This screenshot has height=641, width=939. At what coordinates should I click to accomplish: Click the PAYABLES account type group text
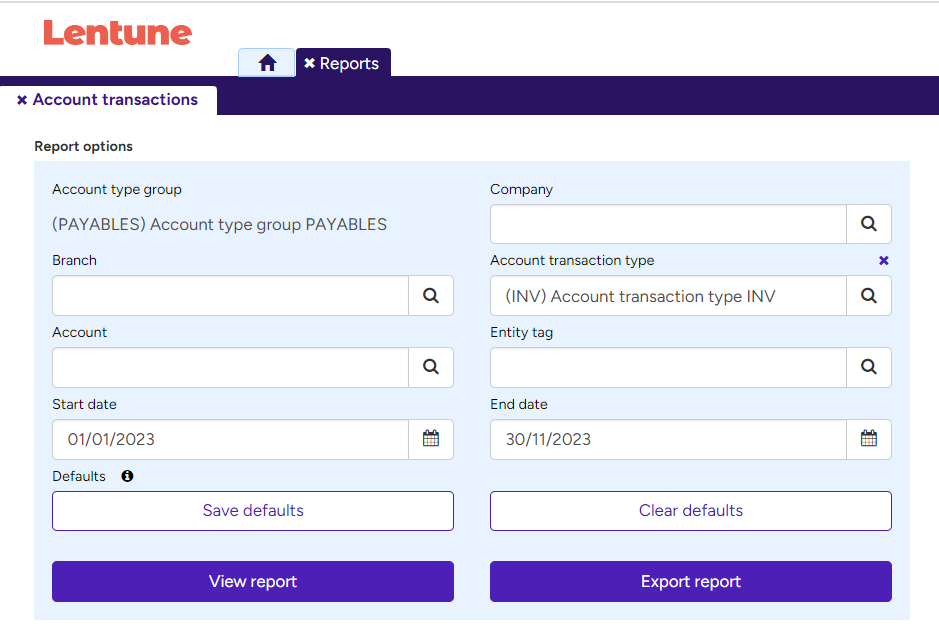point(219,225)
